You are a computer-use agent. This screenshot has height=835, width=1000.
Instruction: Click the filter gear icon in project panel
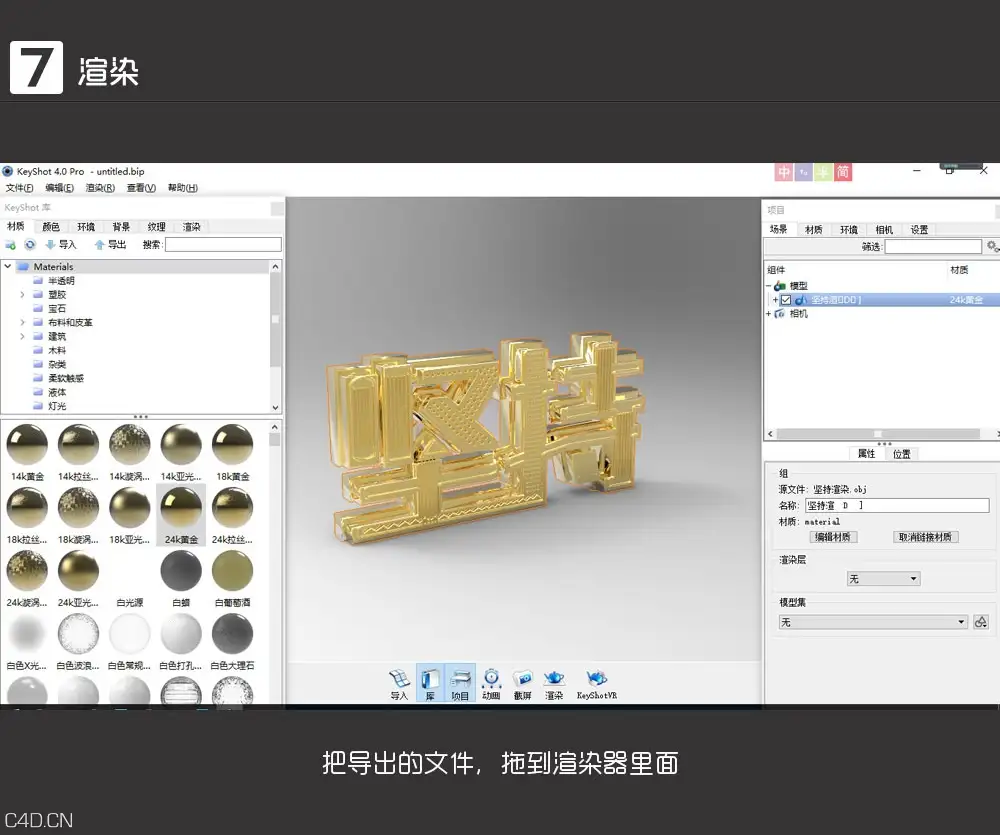pyautogui.click(x=992, y=246)
